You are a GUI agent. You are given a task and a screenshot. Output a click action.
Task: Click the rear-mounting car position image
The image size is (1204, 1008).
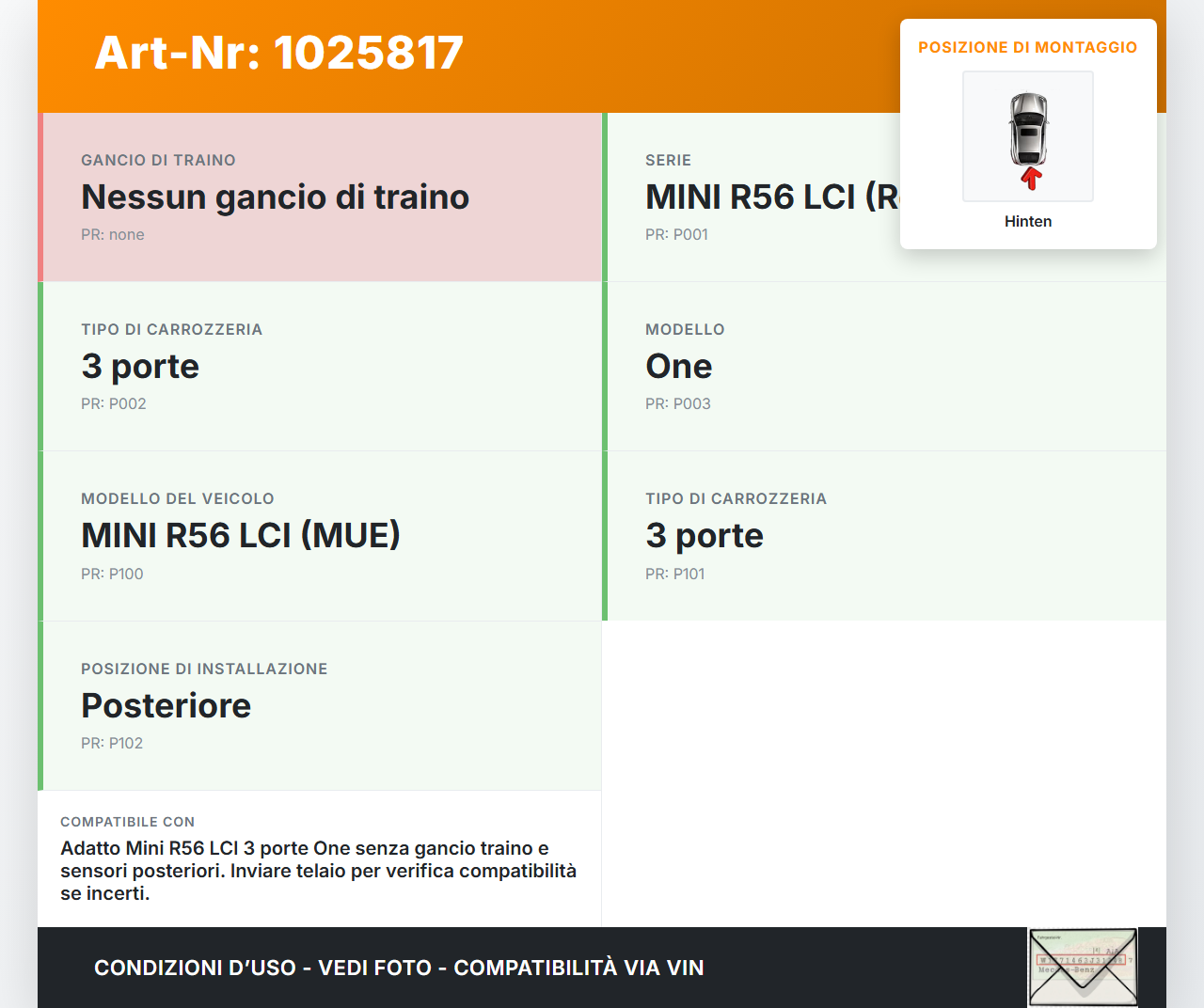click(1028, 136)
